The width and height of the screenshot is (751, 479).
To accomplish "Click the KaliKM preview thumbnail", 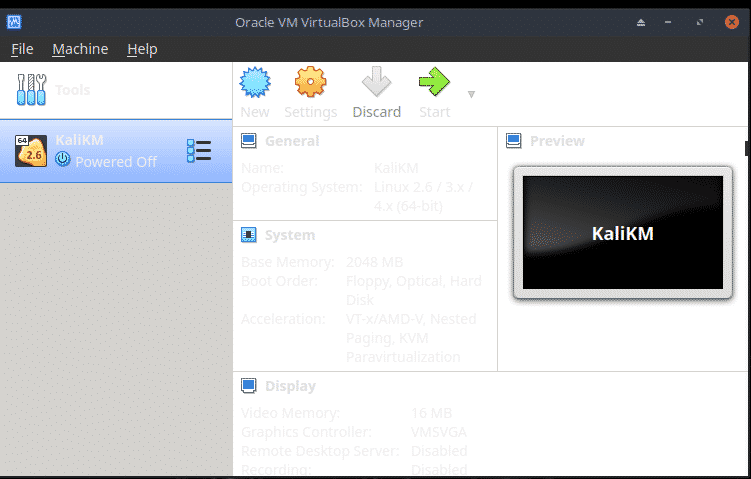I will pos(623,232).
